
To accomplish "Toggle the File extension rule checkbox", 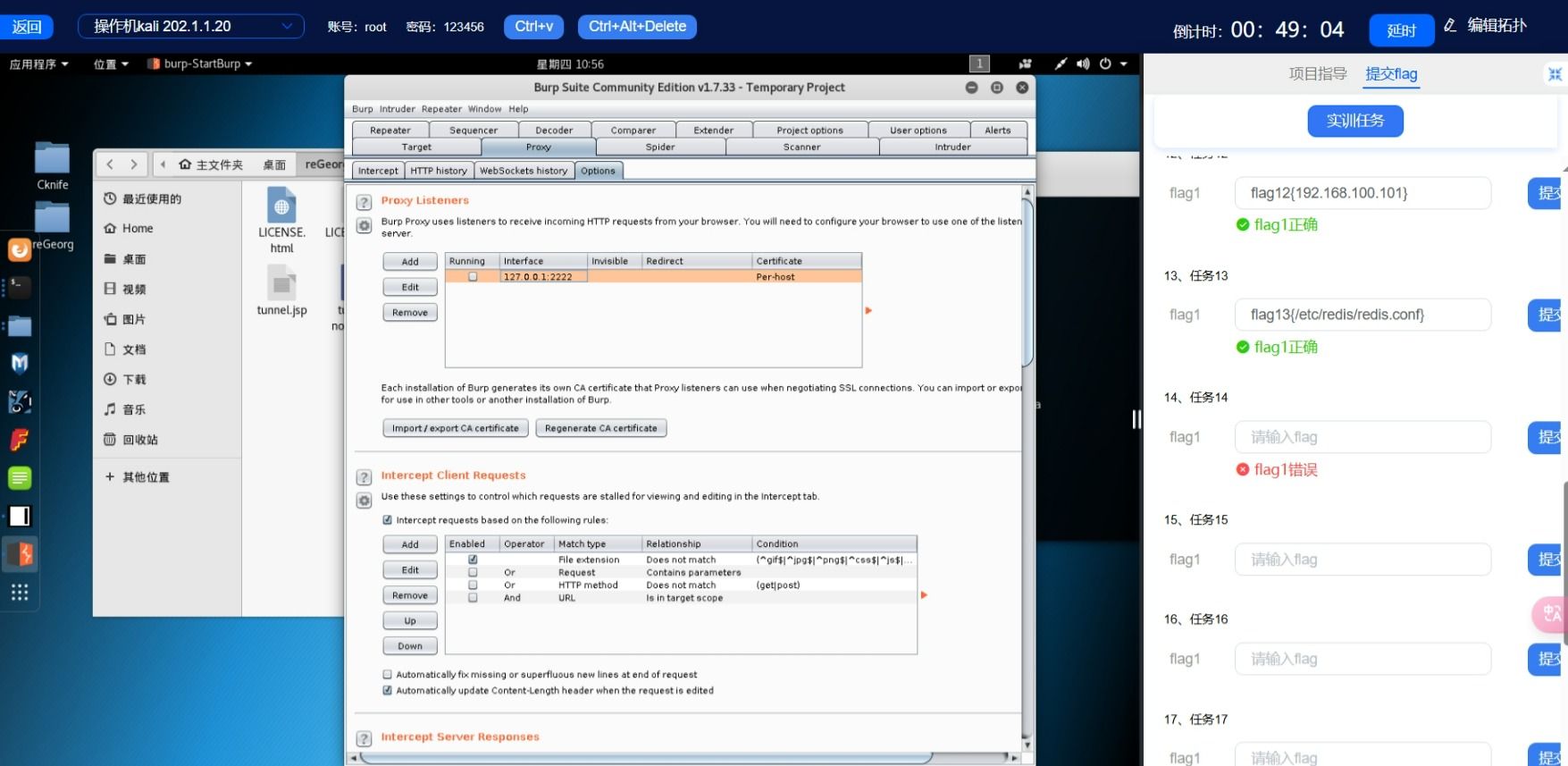I will pos(473,560).
